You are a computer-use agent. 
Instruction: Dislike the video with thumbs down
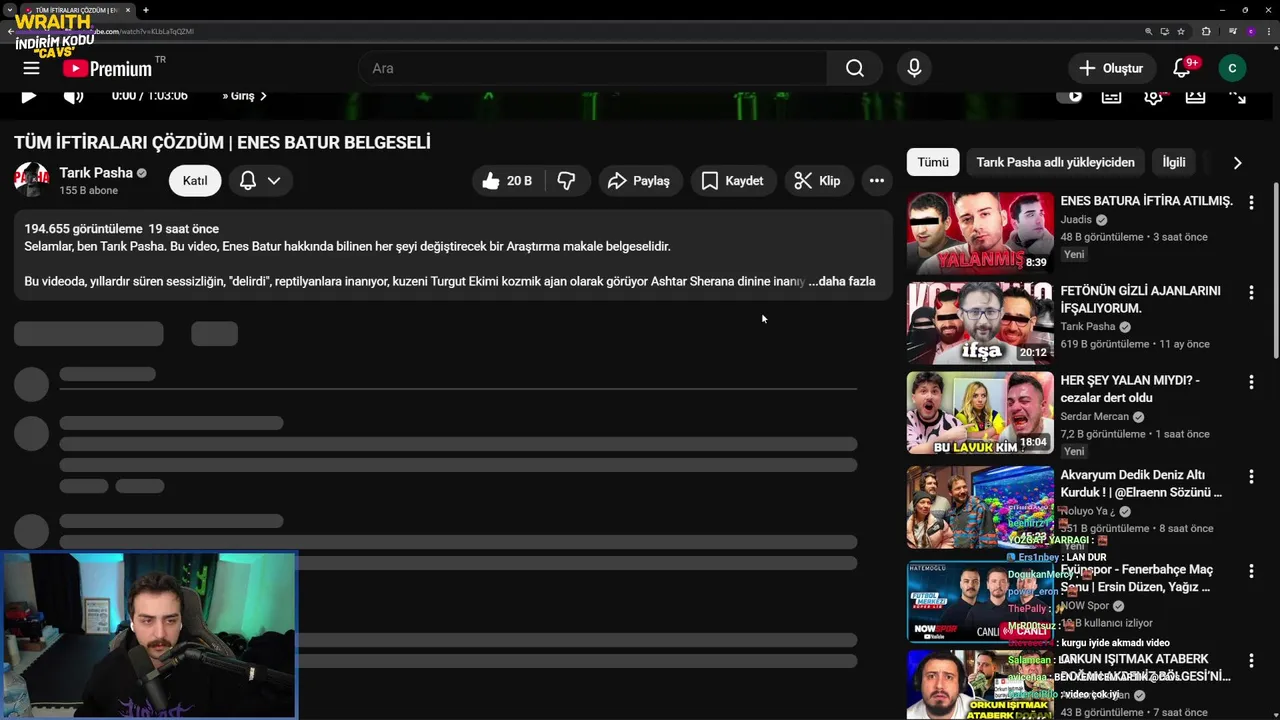566,181
